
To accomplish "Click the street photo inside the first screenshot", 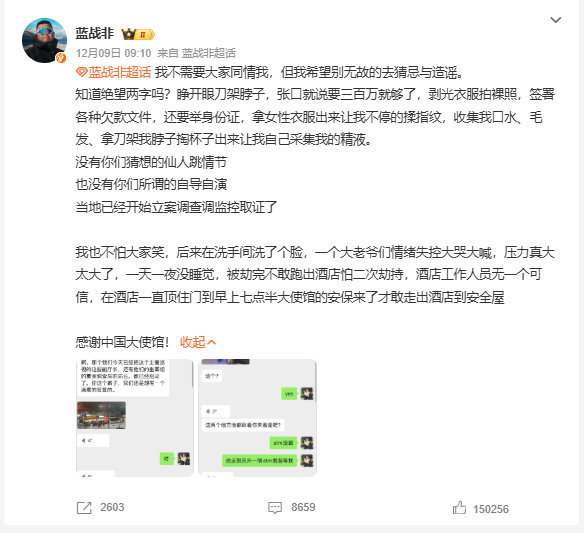I will click(101, 415).
